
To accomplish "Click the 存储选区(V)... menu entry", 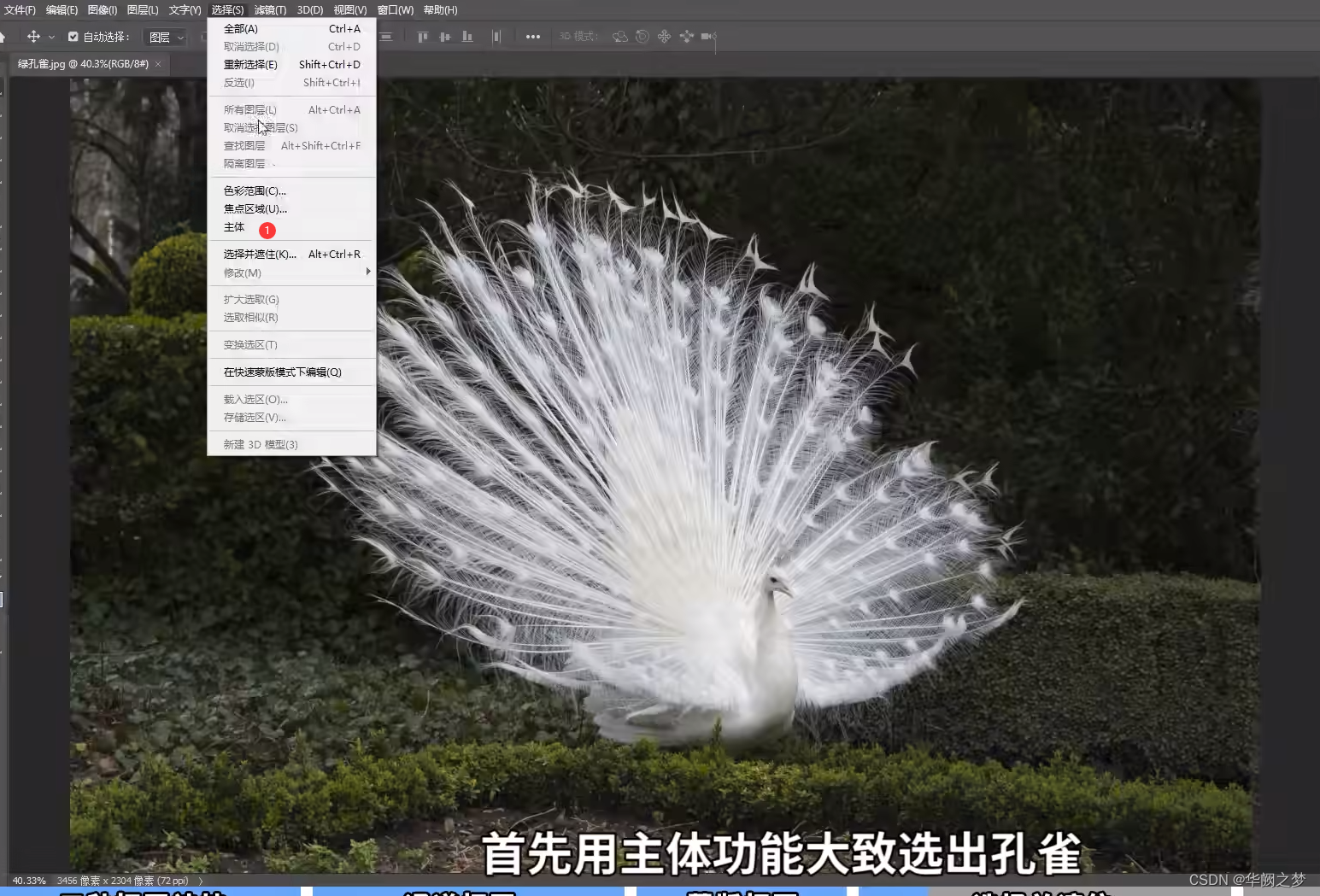I will pos(291,418).
